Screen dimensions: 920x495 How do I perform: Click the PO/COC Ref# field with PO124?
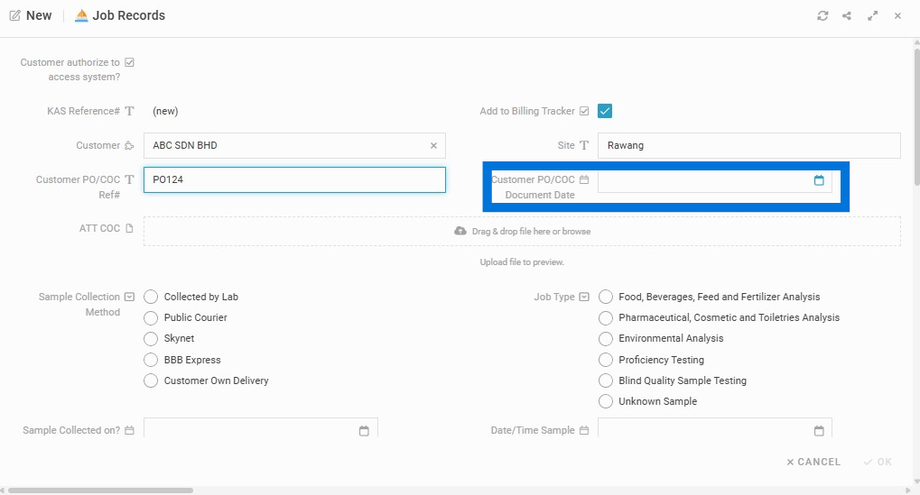[x=295, y=180]
